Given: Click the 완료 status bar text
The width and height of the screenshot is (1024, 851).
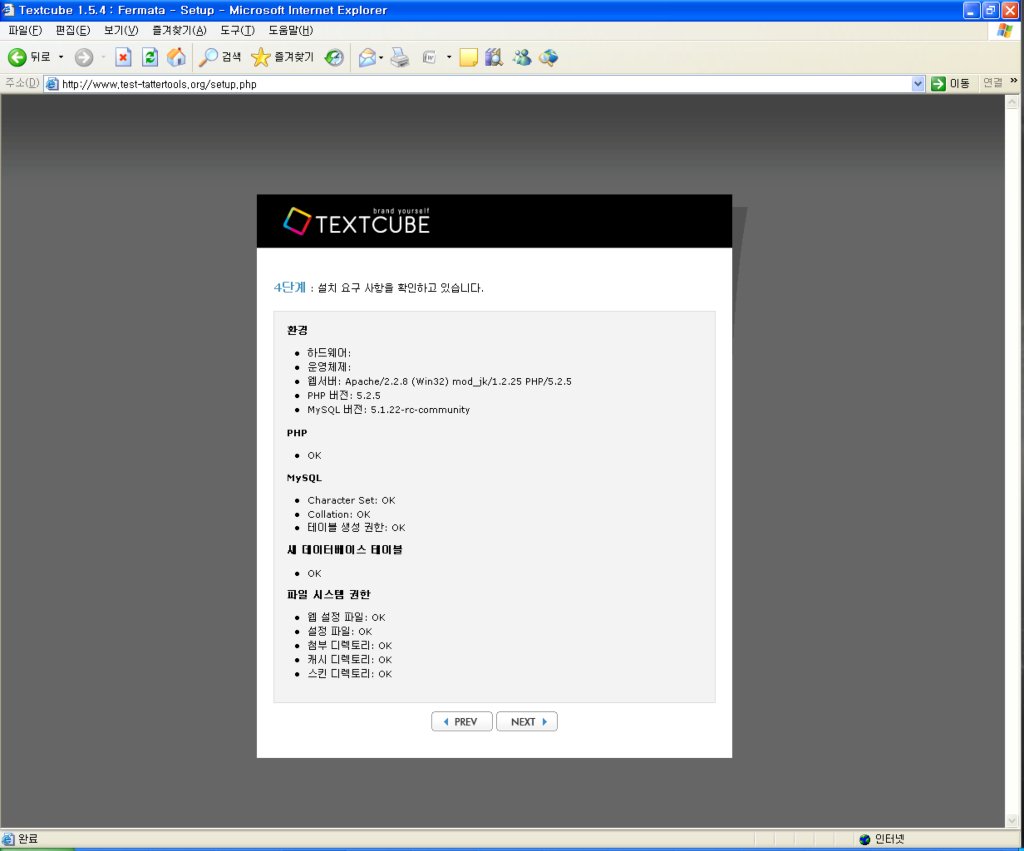Looking at the screenshot, I should (28, 839).
